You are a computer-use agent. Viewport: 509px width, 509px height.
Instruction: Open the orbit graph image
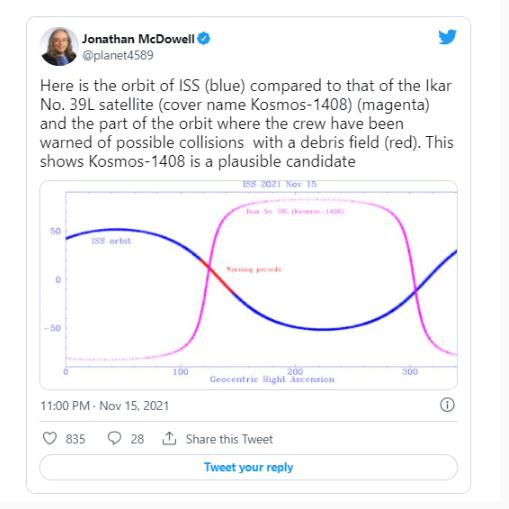tap(248, 285)
